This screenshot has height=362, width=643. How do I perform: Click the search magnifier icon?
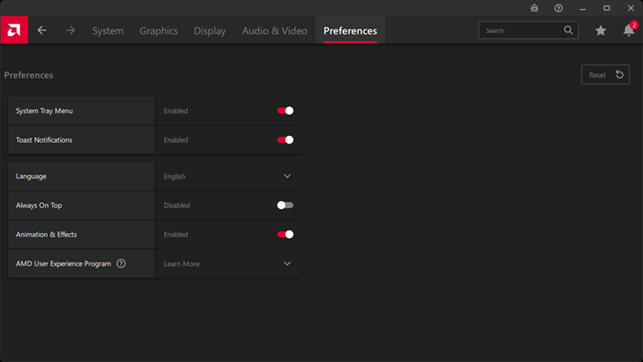[568, 30]
